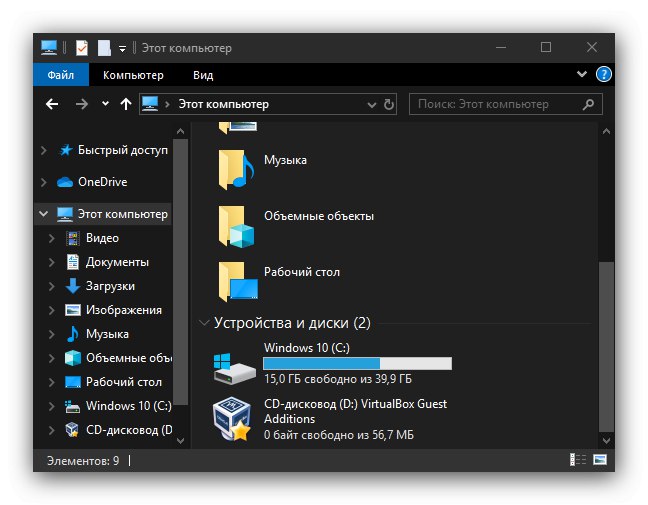648x505 pixels.
Task: Go up one level with the up arrow
Action: click(126, 104)
